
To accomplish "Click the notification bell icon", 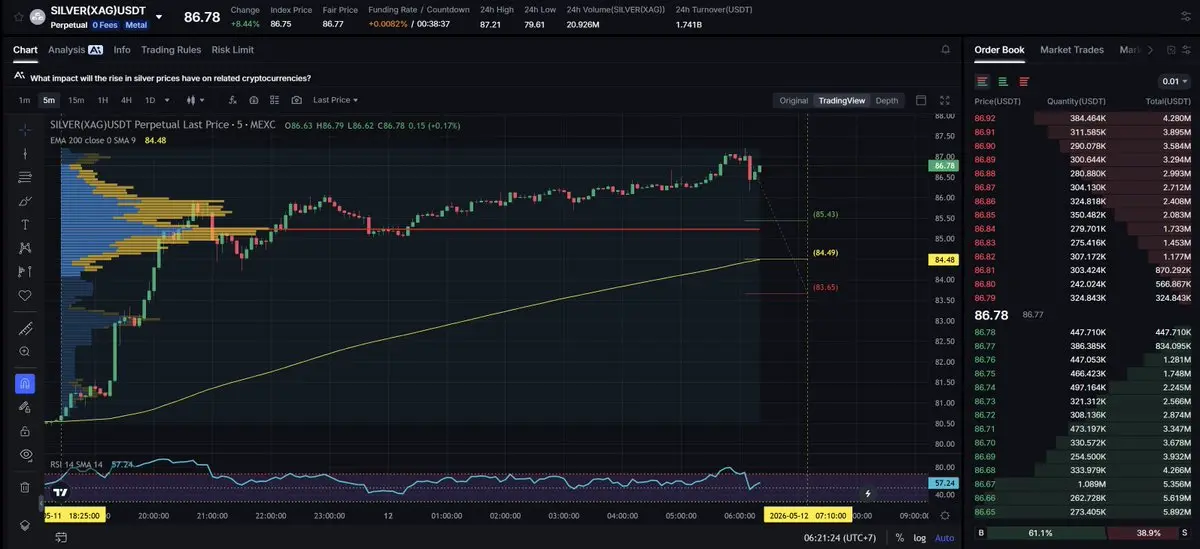I will coord(946,49).
